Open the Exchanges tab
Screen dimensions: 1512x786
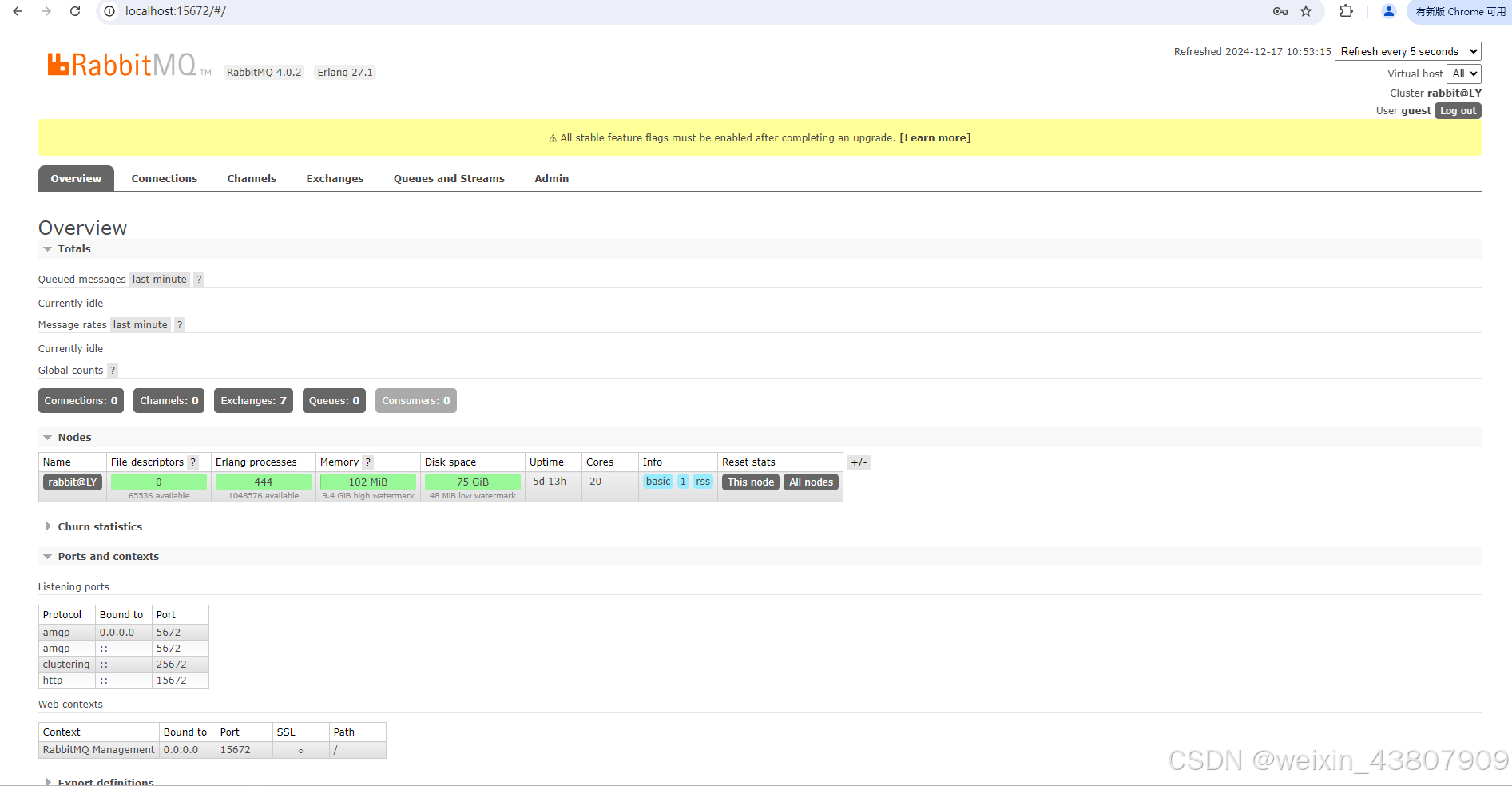[x=335, y=178]
